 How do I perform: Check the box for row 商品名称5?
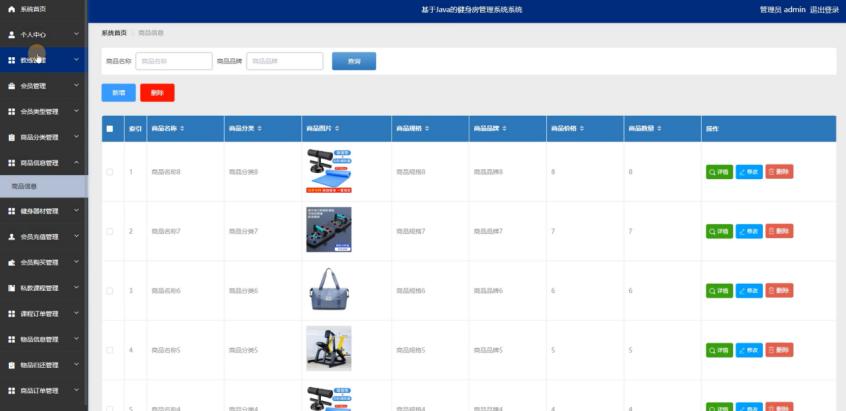(110, 350)
